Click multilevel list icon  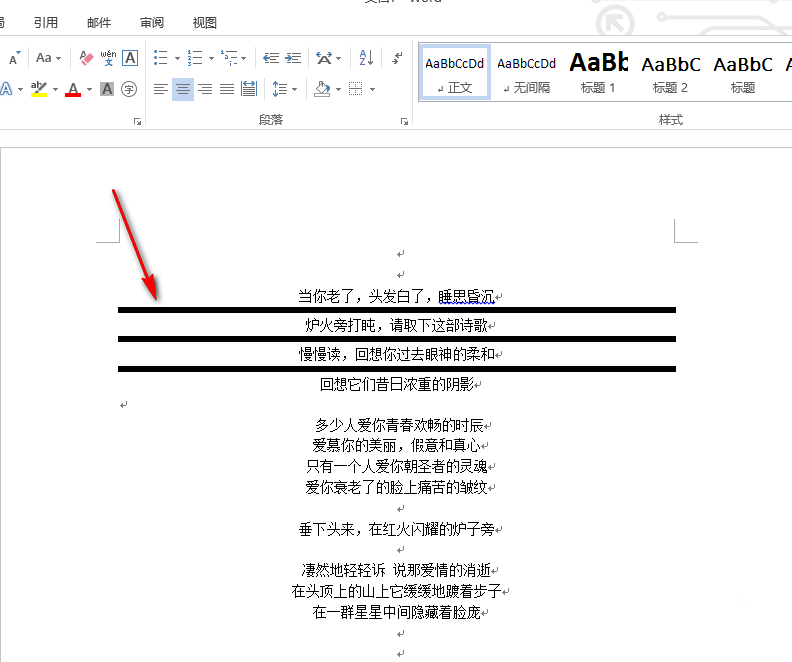(229, 58)
